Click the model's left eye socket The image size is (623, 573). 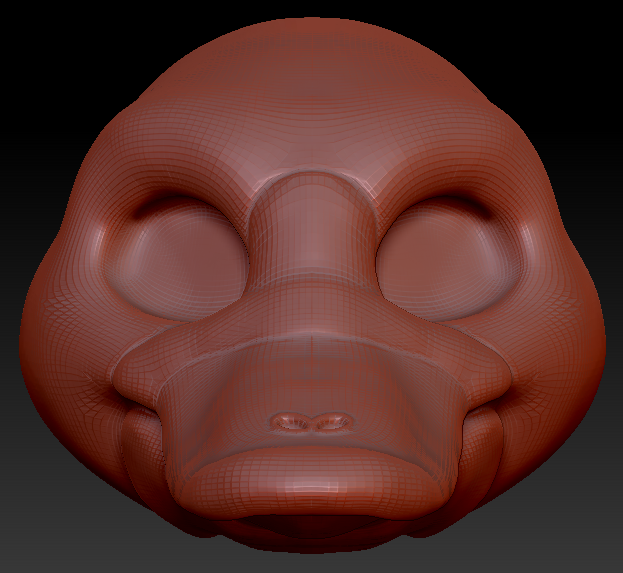[177, 258]
